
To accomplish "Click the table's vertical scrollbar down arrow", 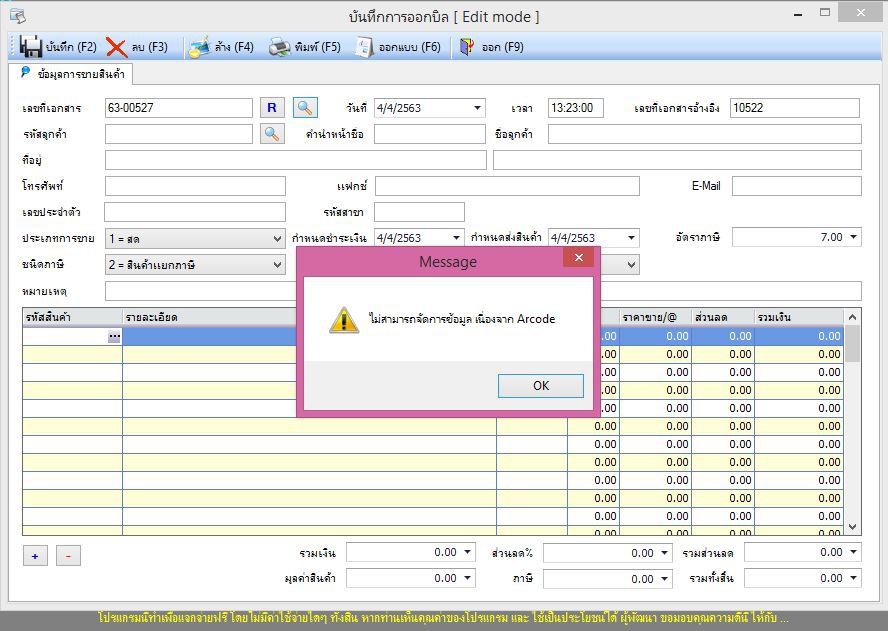I will click(852, 527).
